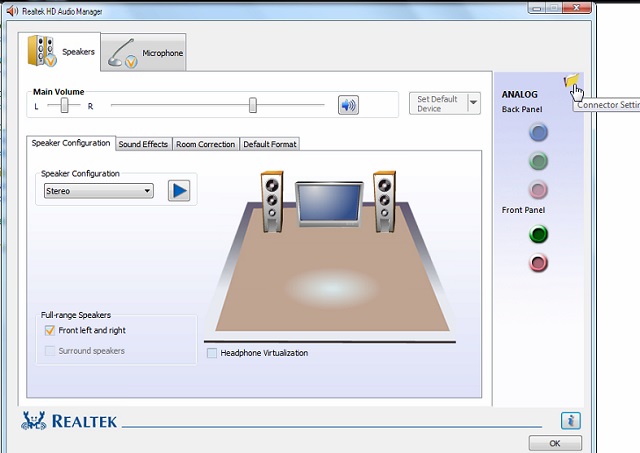Open the information icon at bottom right
The image size is (640, 453).
point(570,421)
